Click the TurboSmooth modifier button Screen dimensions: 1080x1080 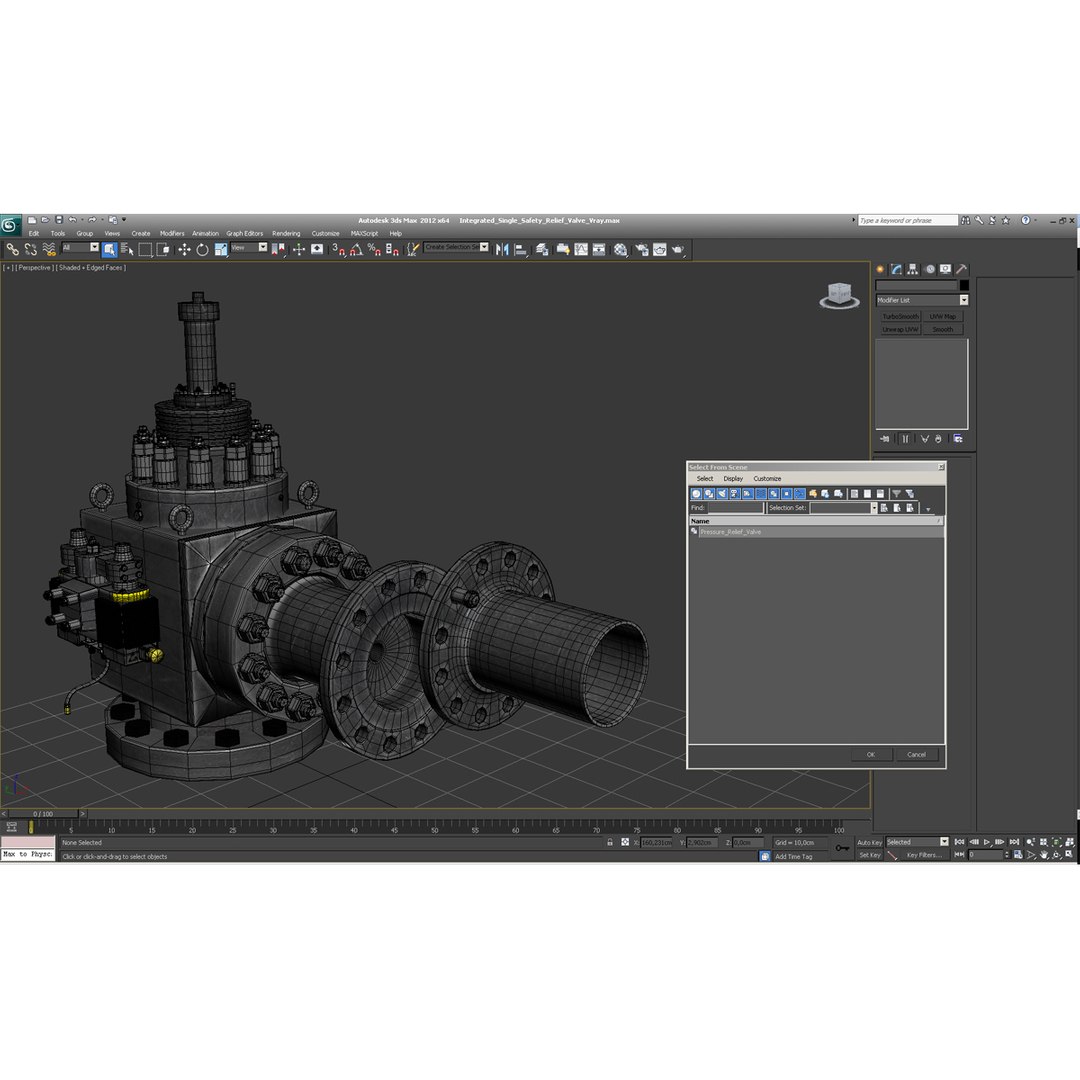click(900, 317)
